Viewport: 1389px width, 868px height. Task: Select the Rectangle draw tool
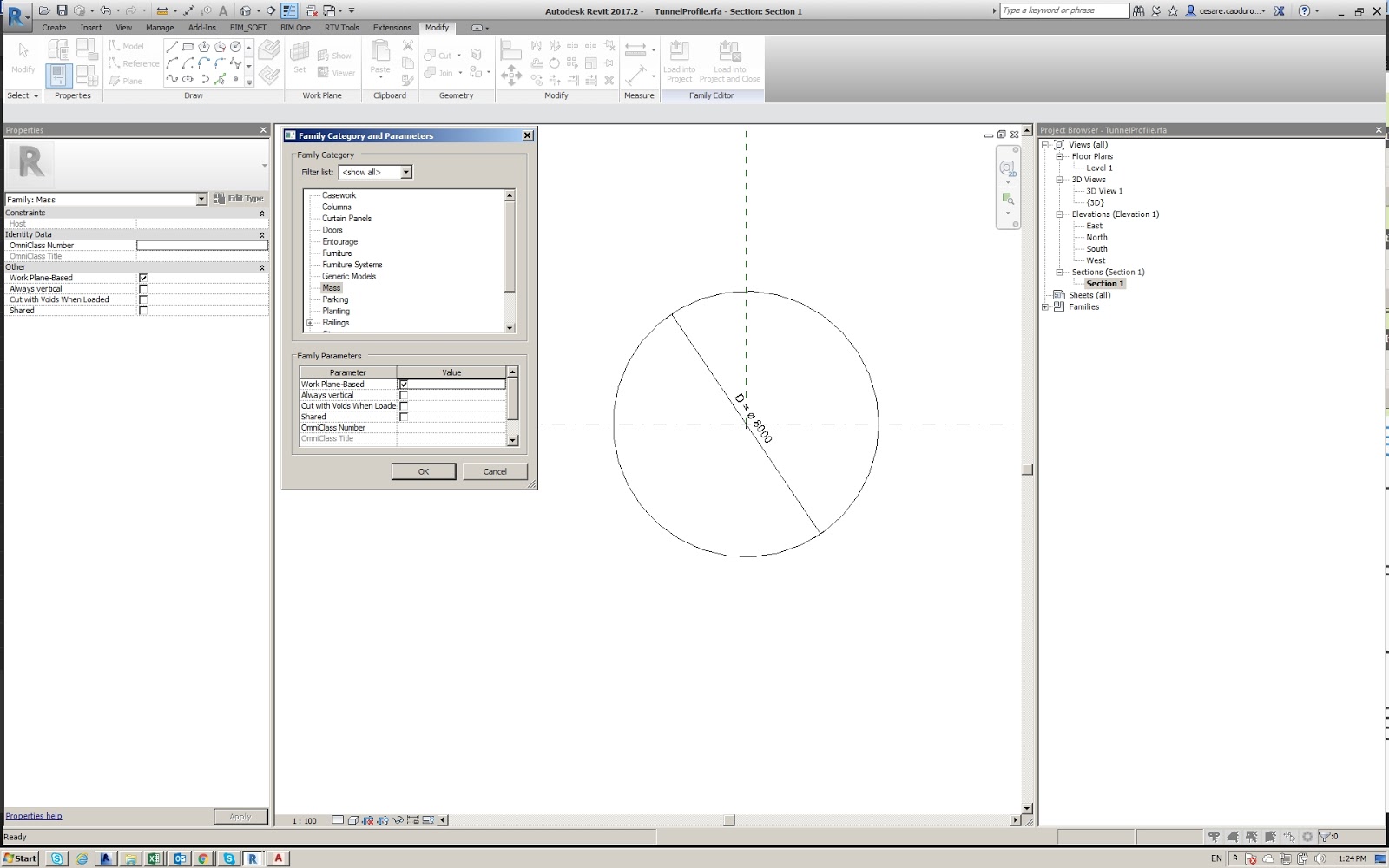point(188,47)
